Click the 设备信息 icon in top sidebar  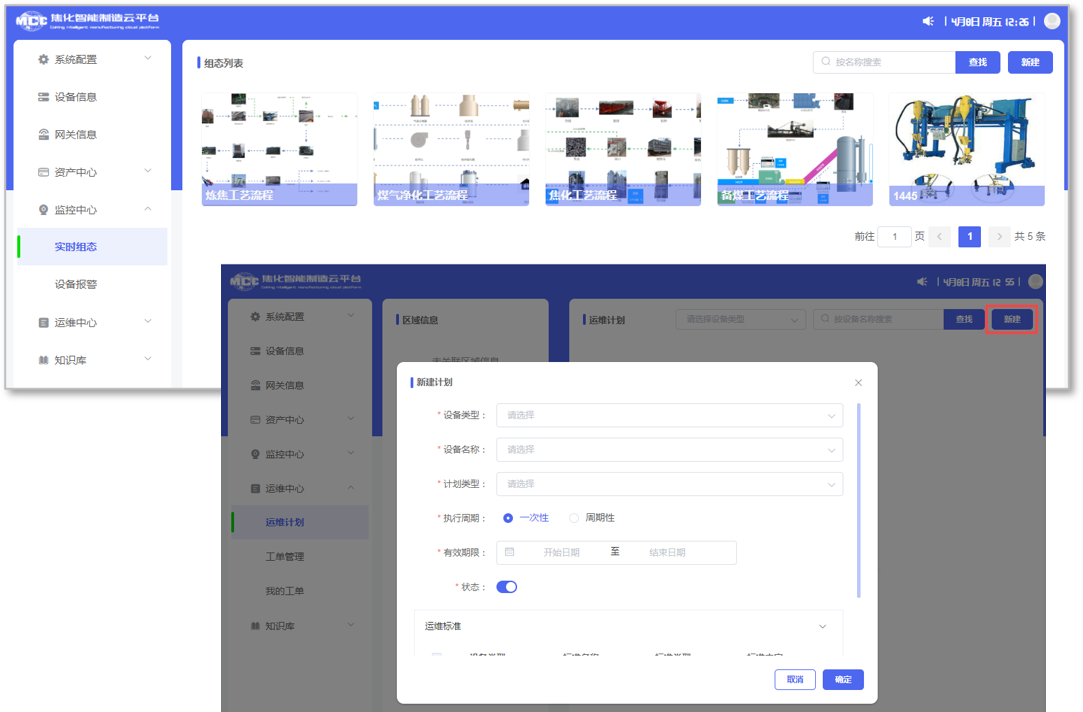[x=43, y=97]
